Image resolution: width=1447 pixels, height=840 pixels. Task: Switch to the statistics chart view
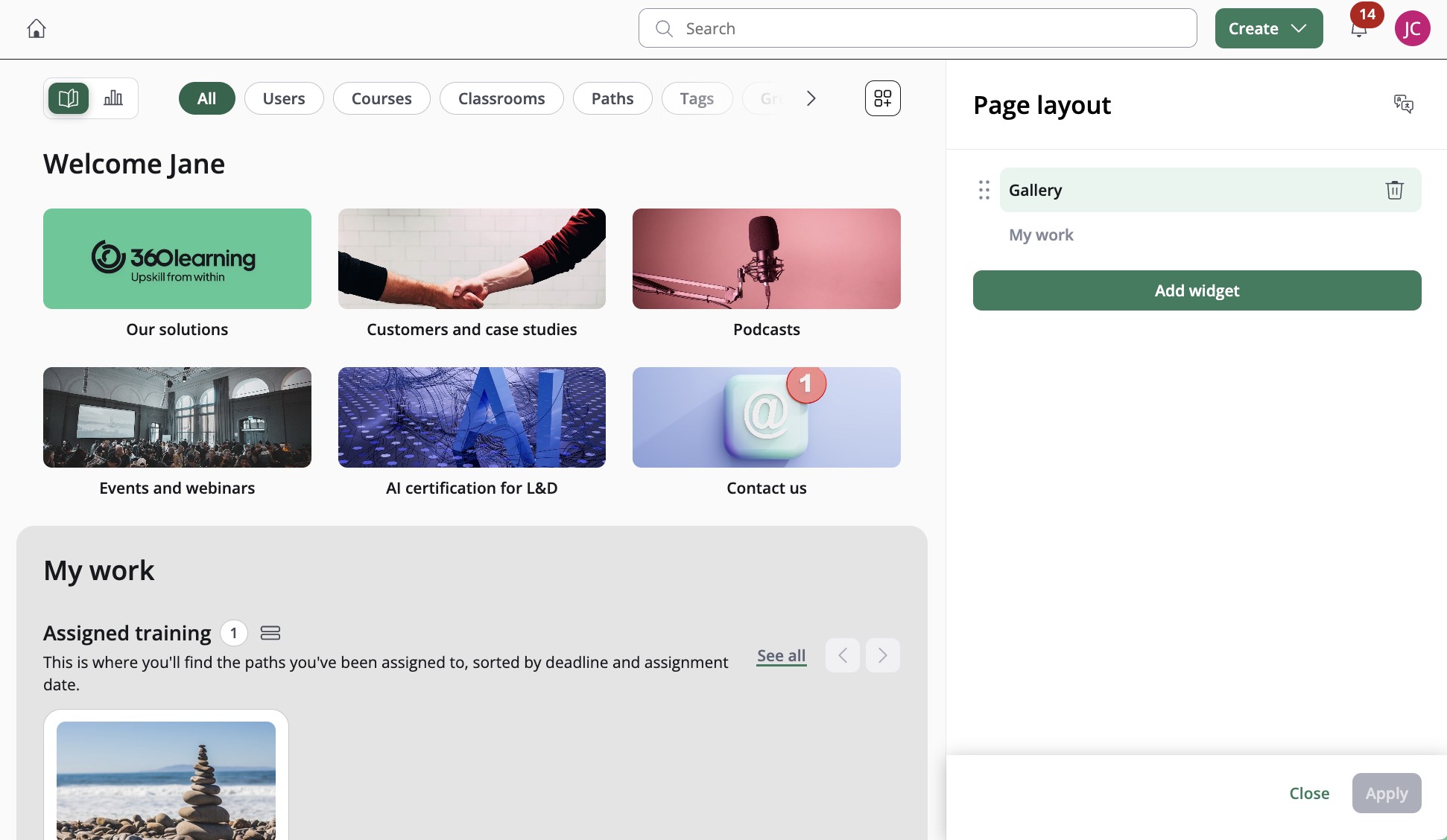(113, 98)
